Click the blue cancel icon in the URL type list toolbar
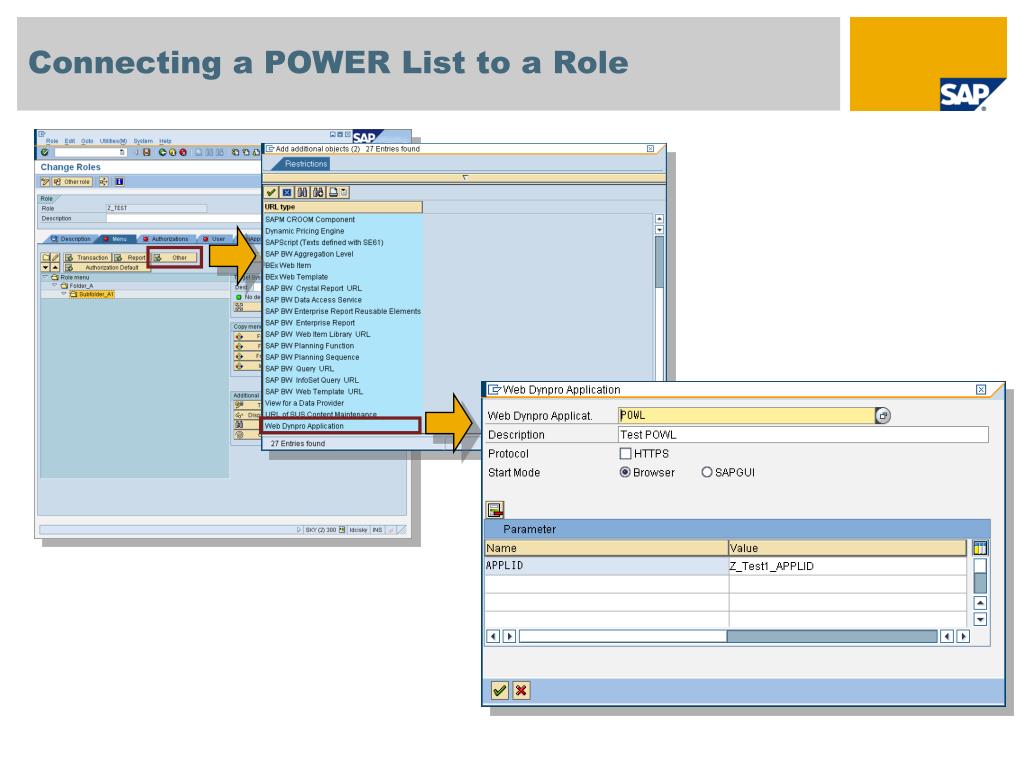The width and height of the screenshot is (1024, 768). [x=287, y=192]
